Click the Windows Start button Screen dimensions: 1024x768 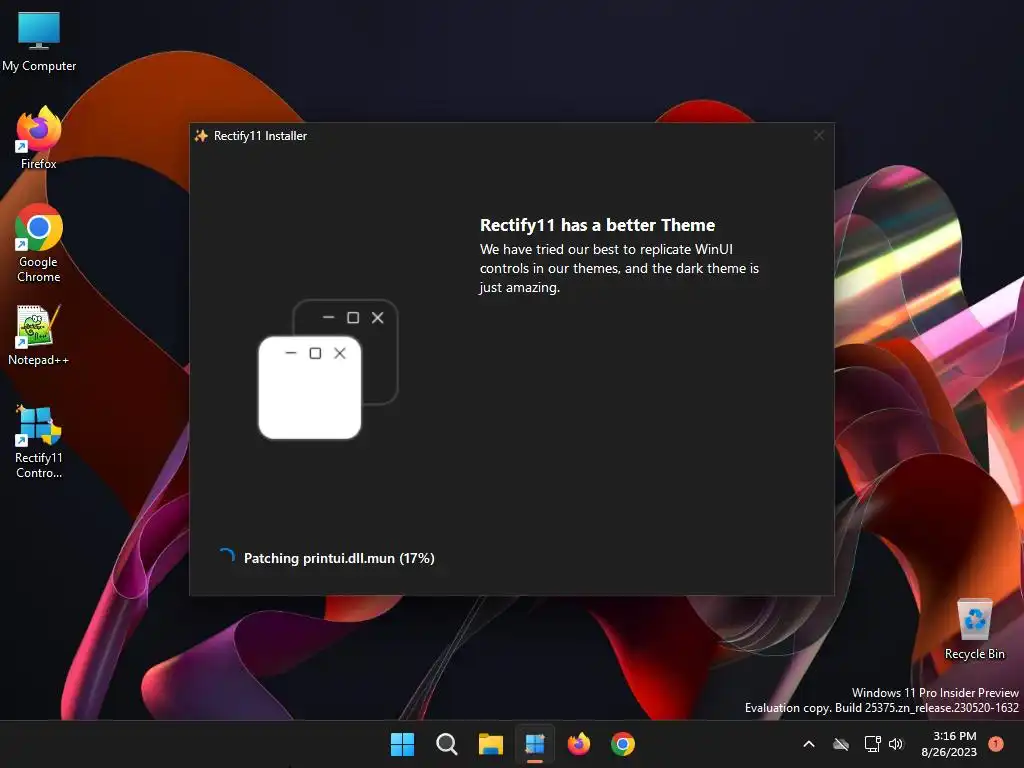click(402, 744)
